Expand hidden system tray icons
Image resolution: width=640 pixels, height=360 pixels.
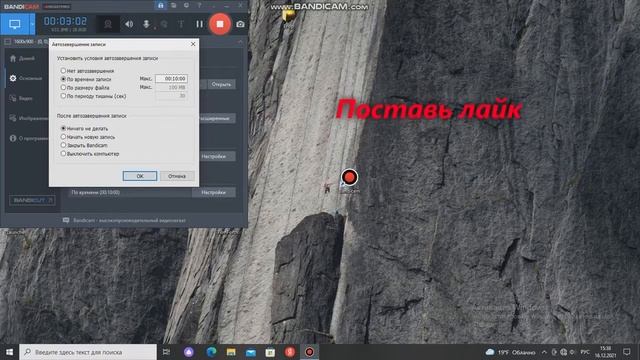[544, 352]
